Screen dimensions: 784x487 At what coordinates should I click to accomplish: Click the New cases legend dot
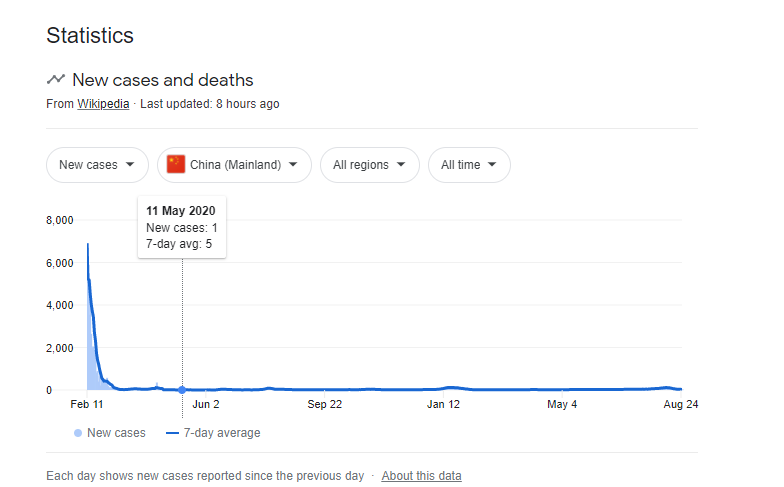pos(78,433)
